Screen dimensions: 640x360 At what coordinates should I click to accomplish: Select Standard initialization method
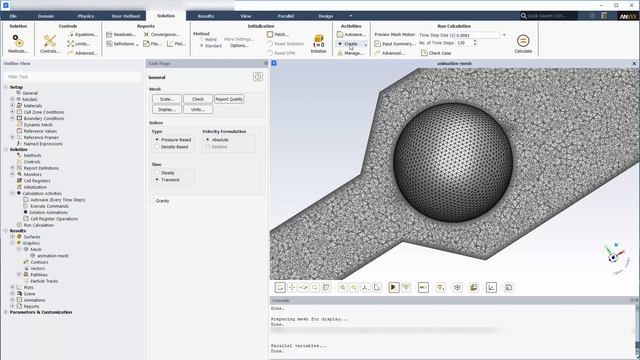(211, 46)
